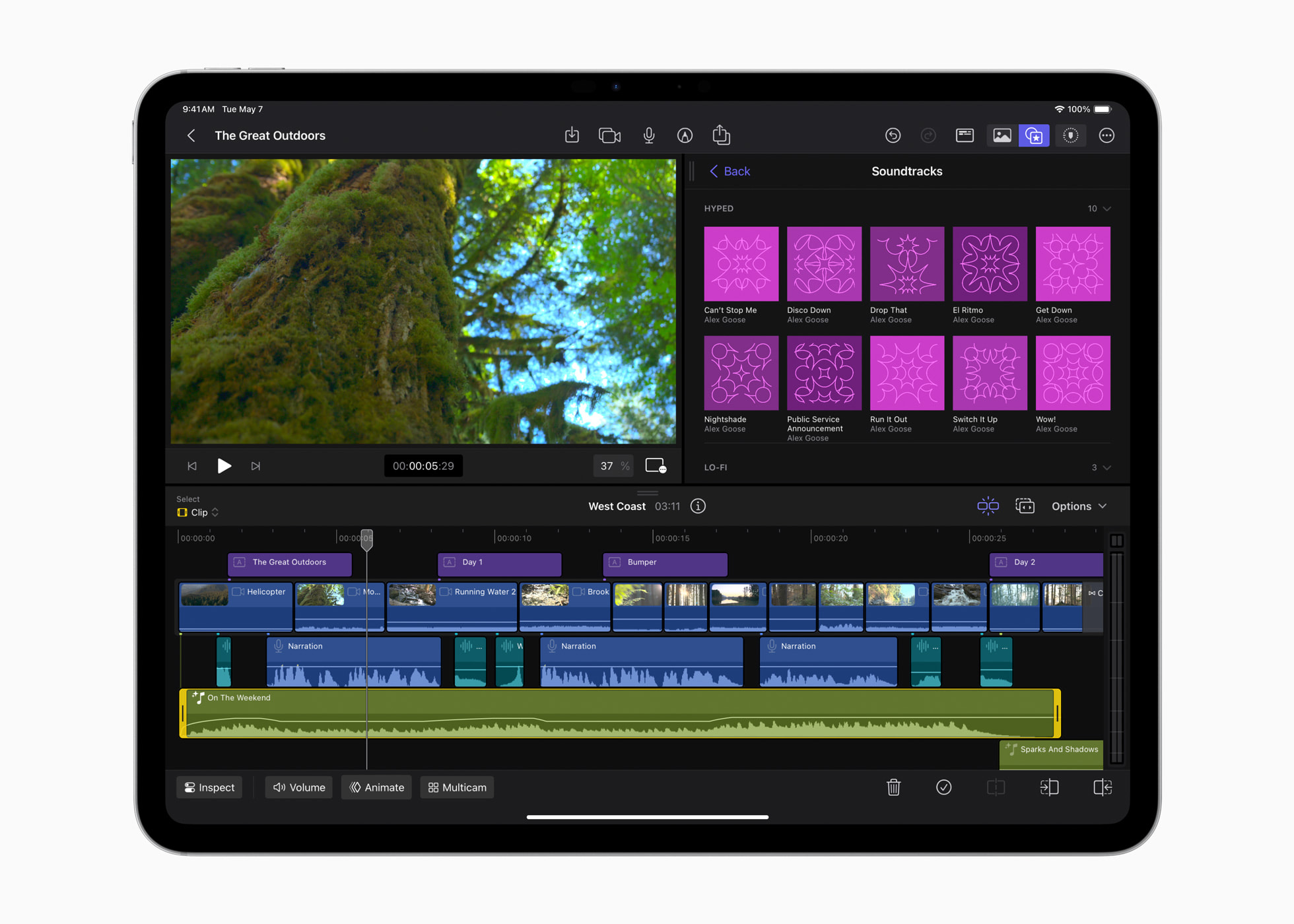The width and height of the screenshot is (1294, 924).
Task: Open the titles browser icon beside the redo arrow
Action: 965,135
